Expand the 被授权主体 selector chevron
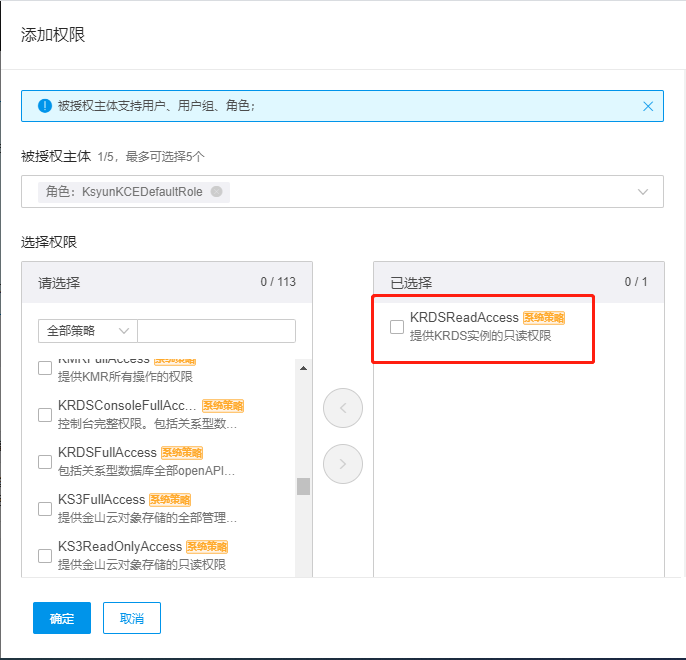 pyautogui.click(x=643, y=192)
